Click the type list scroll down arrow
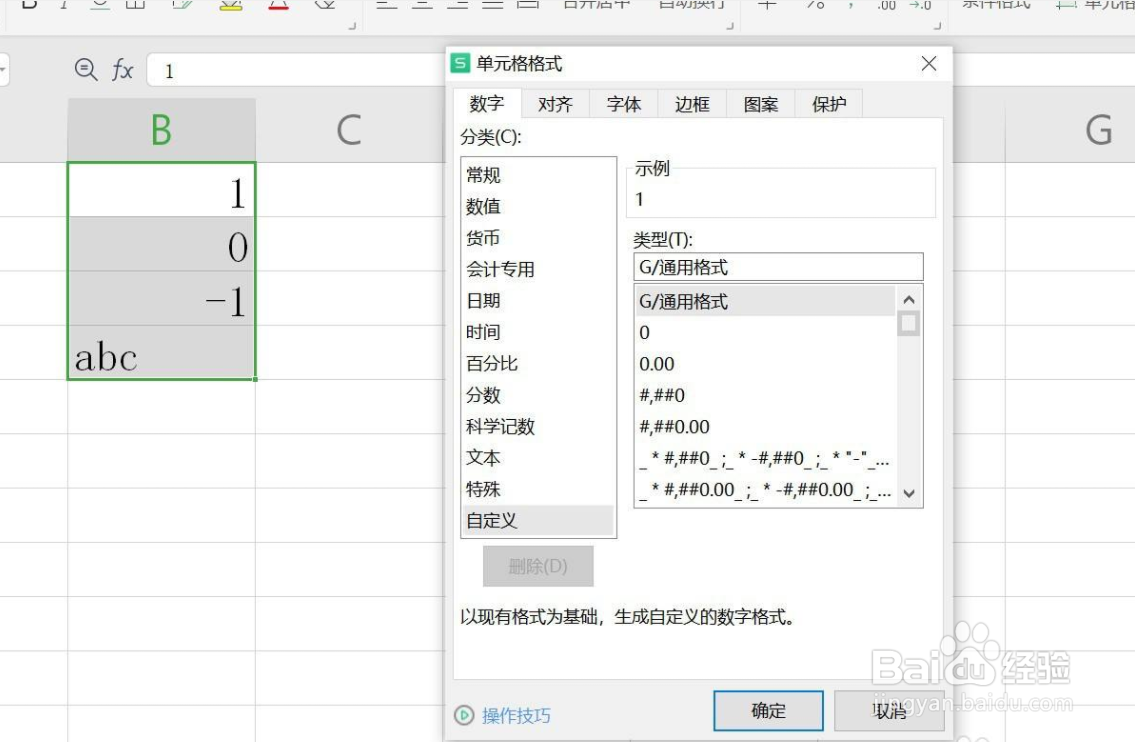This screenshot has height=742, width=1135. [909, 494]
